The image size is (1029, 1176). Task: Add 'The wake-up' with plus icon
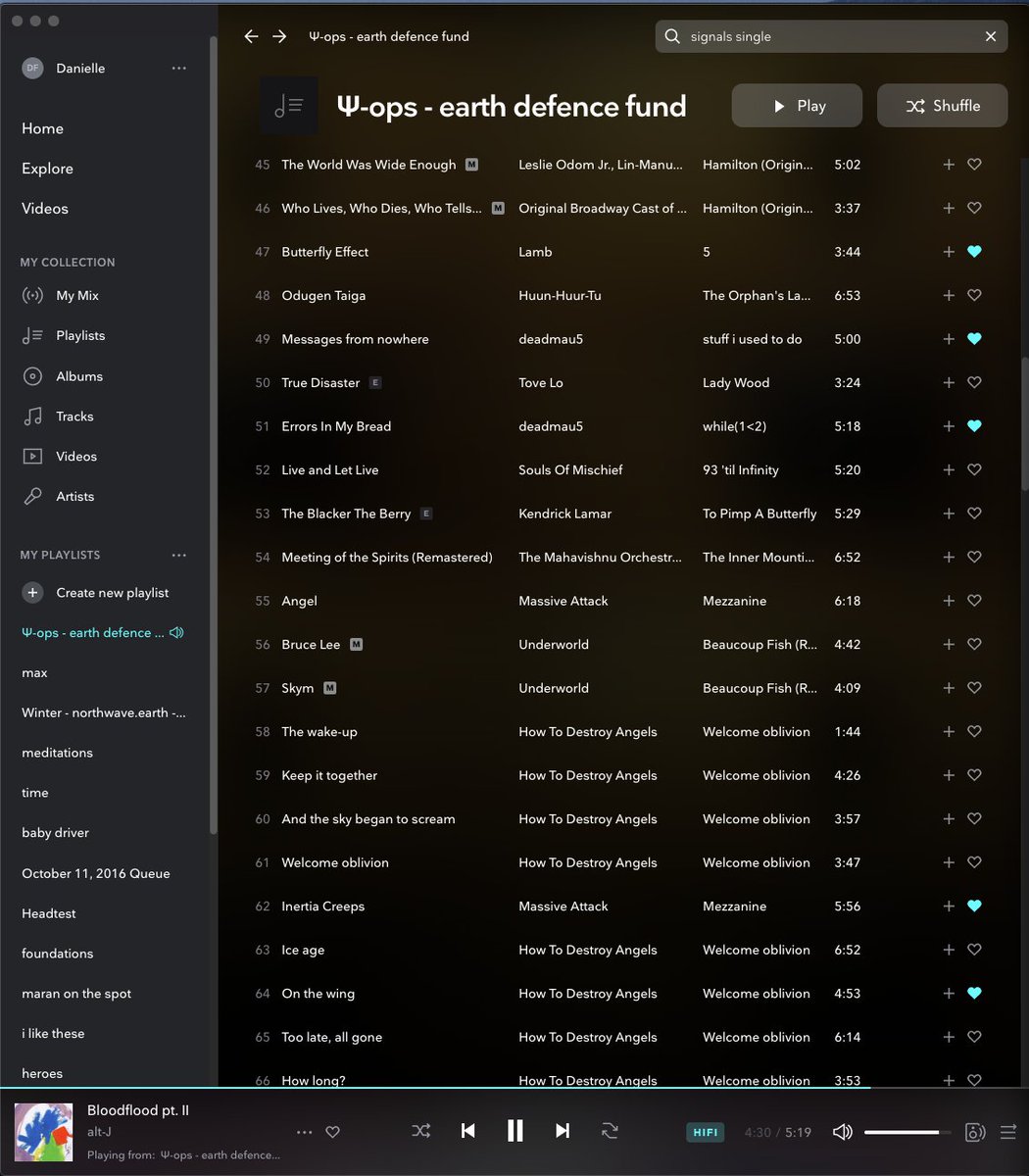949,731
